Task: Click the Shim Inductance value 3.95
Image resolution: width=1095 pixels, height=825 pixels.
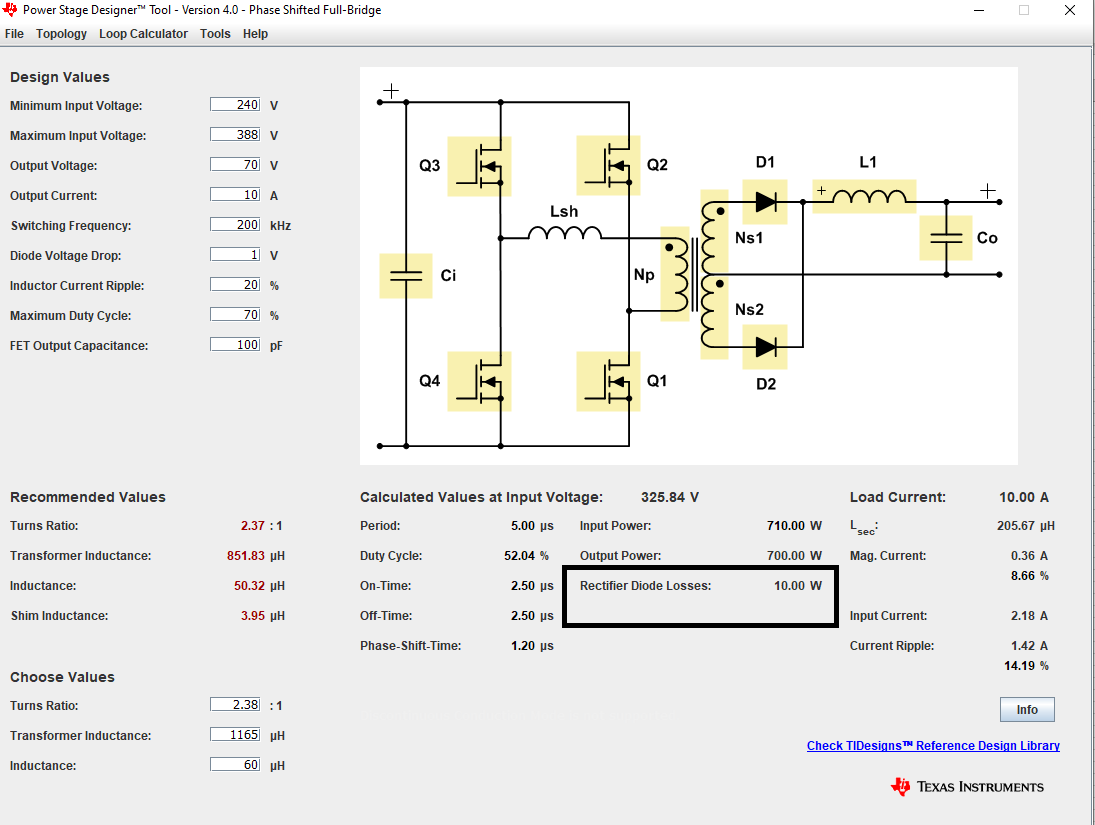Action: click(x=253, y=615)
